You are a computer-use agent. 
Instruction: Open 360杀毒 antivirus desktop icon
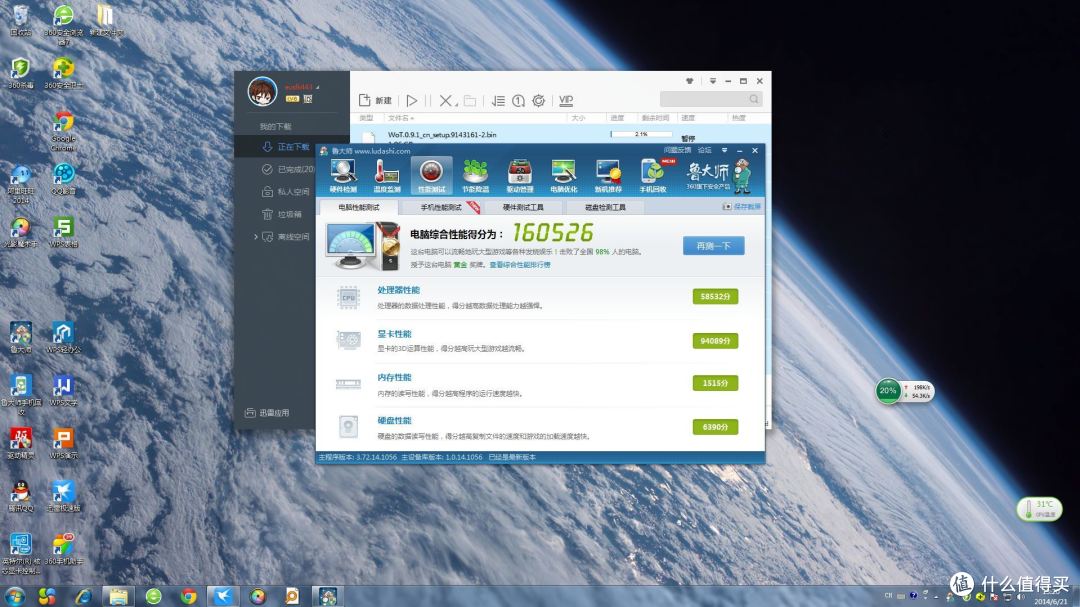click(21, 73)
